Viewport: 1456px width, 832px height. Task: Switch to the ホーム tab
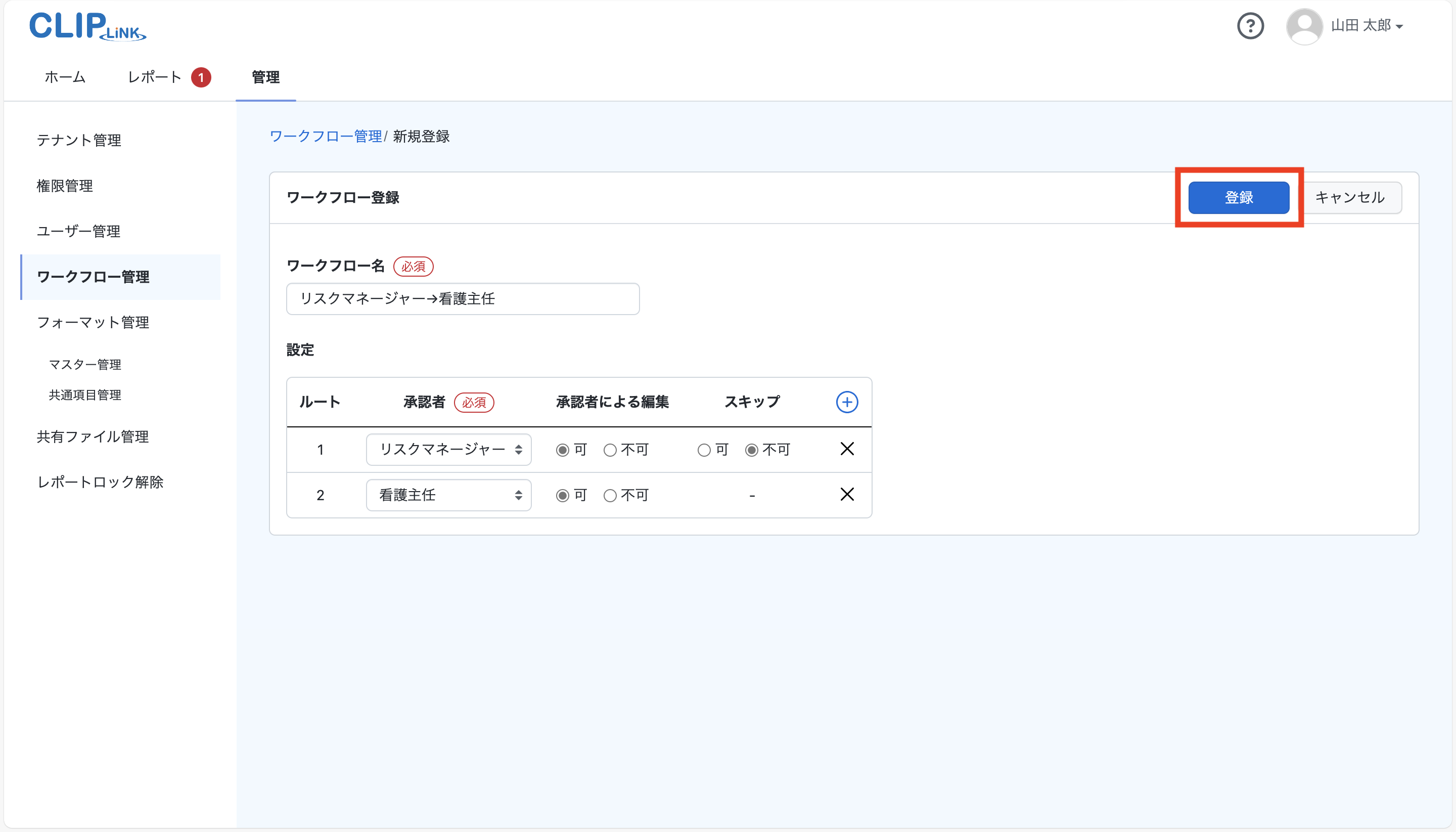pos(65,76)
